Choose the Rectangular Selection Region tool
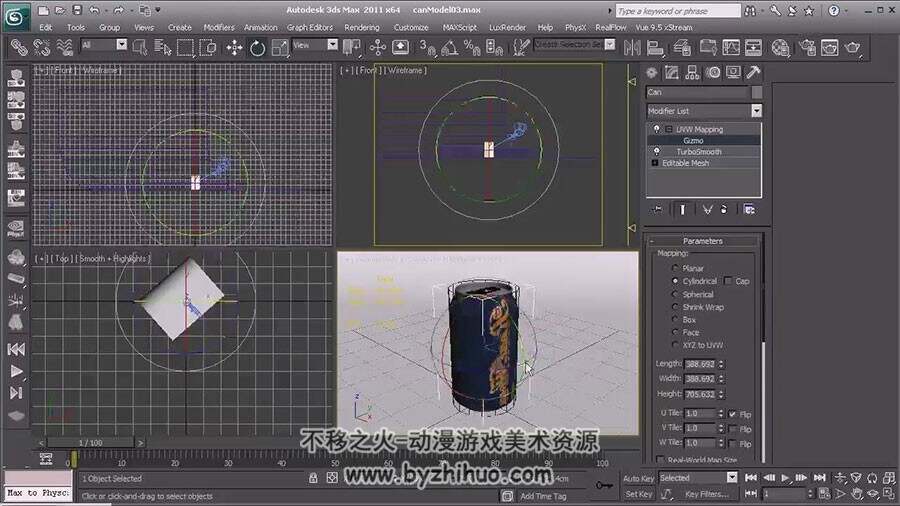Screen dimensions: 900x506 click(x=185, y=48)
